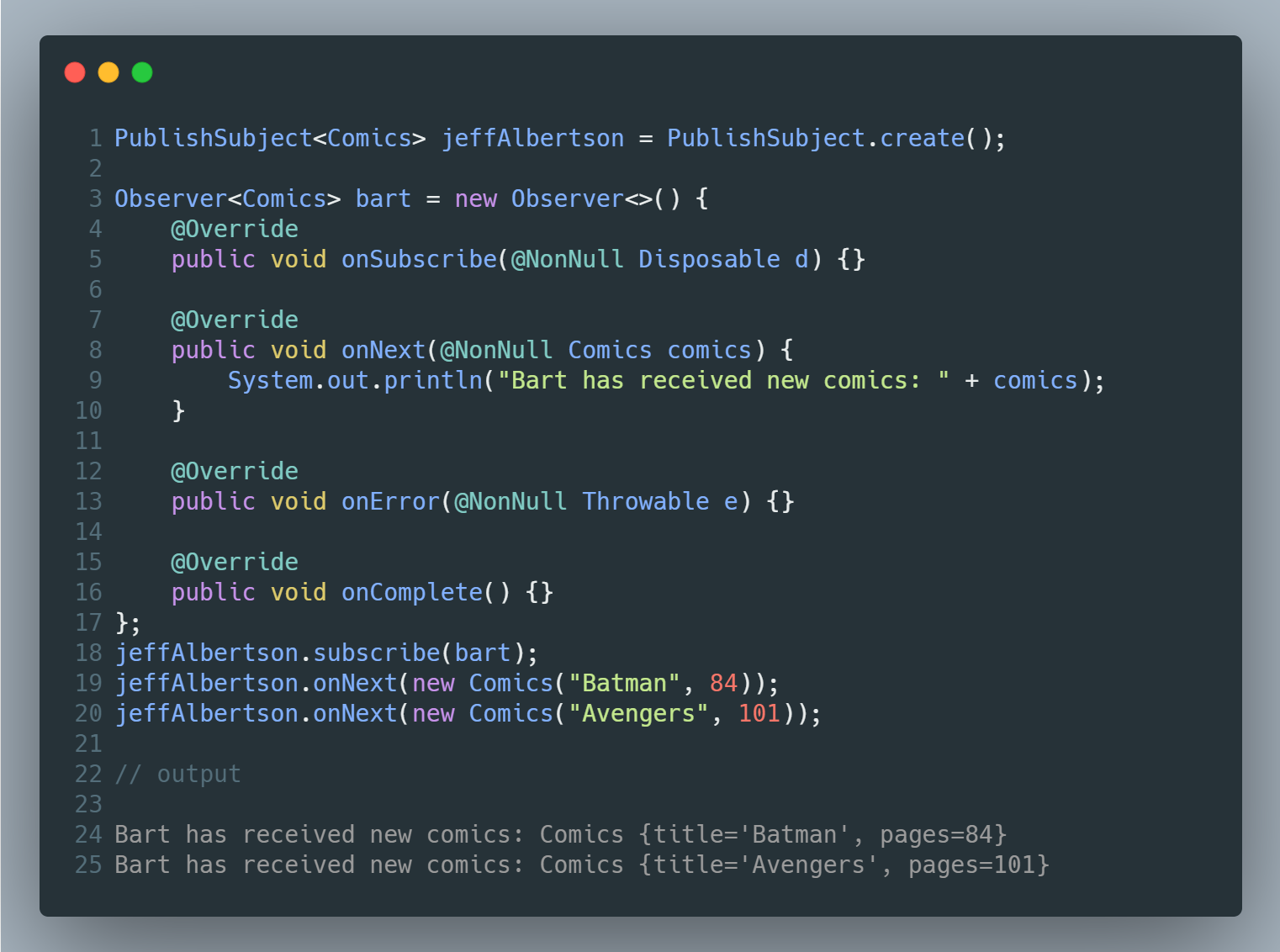Click line number 1
Image resolution: width=1280 pixels, height=952 pixels.
(95, 138)
